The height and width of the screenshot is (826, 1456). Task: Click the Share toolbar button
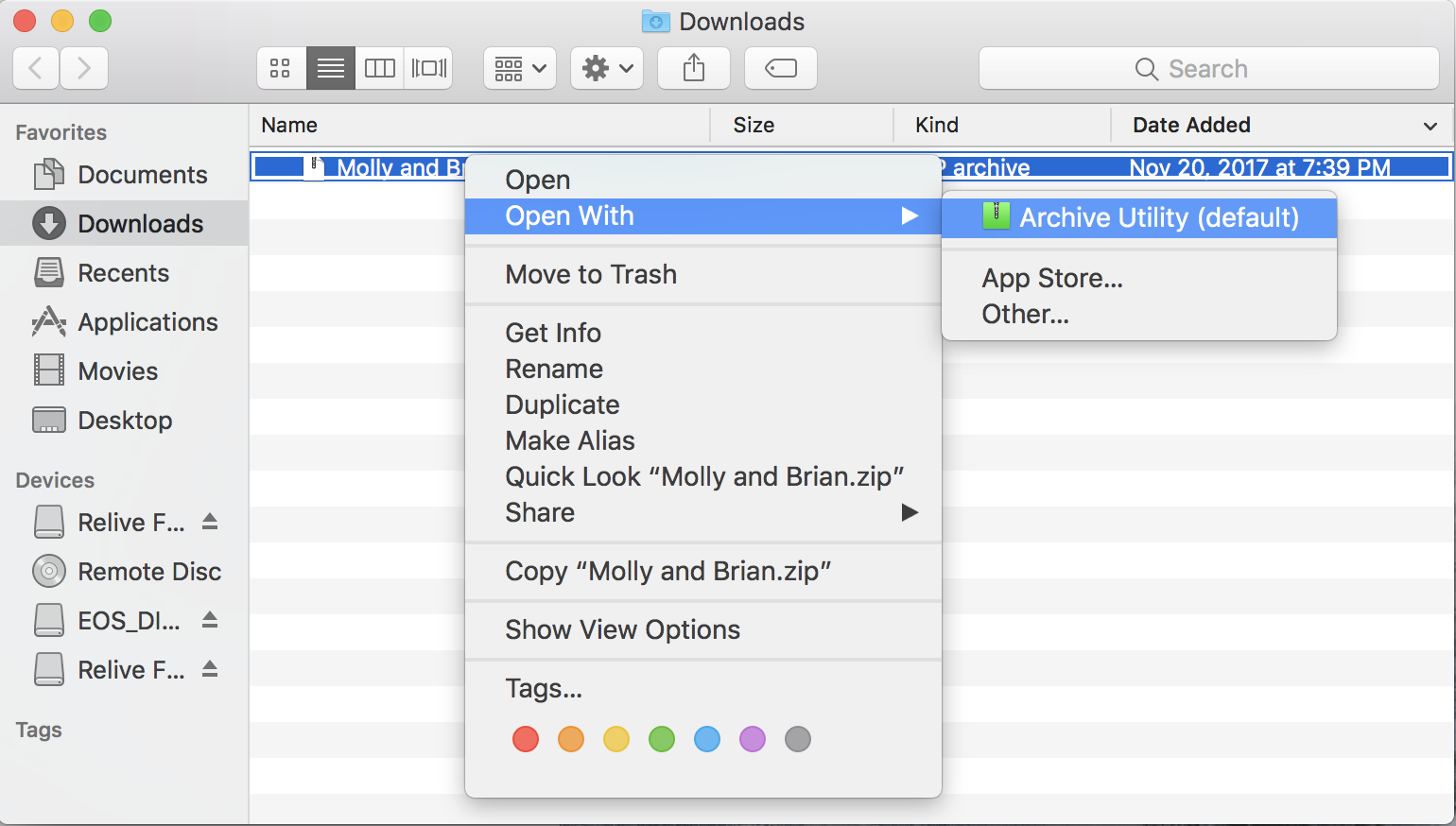[694, 68]
